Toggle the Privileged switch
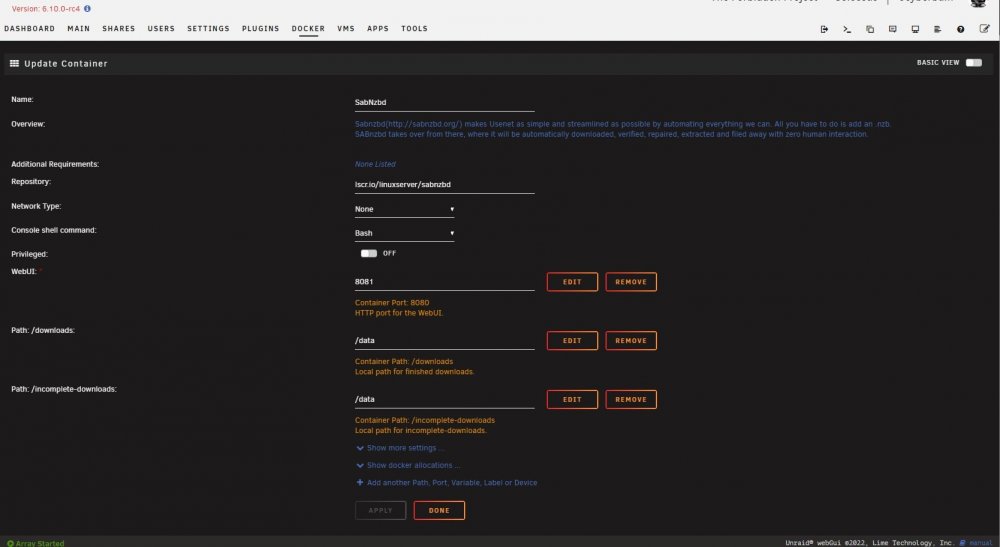 click(x=369, y=253)
